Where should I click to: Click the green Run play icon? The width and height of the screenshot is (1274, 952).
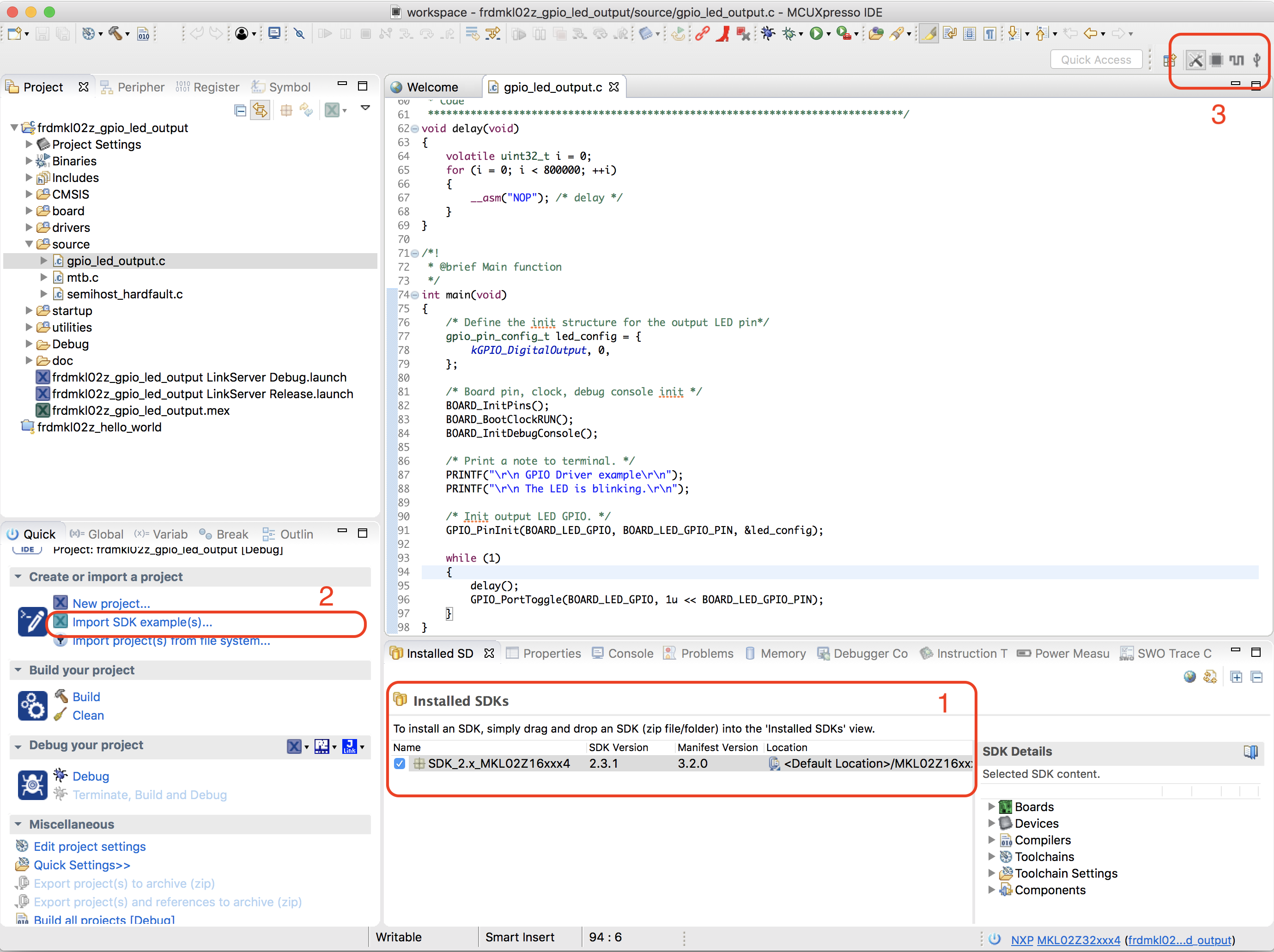(x=816, y=33)
